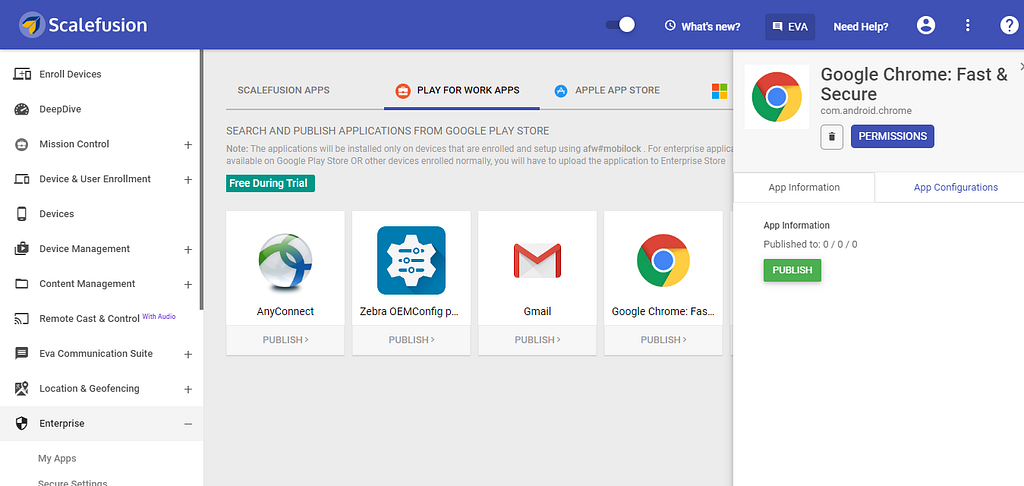1024x486 pixels.
Task: Click the Devices phone icon
Action: click(22, 214)
